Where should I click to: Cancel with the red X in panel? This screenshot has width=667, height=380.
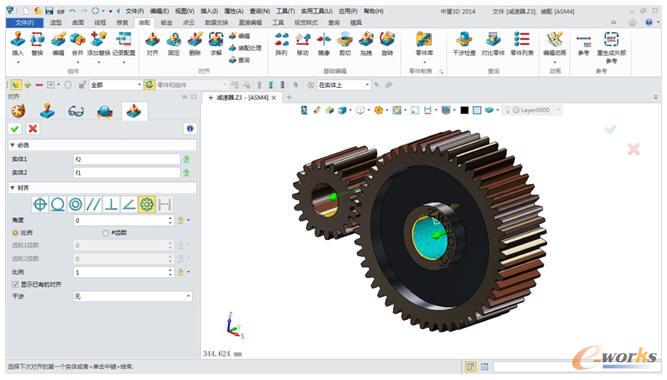[x=33, y=129]
